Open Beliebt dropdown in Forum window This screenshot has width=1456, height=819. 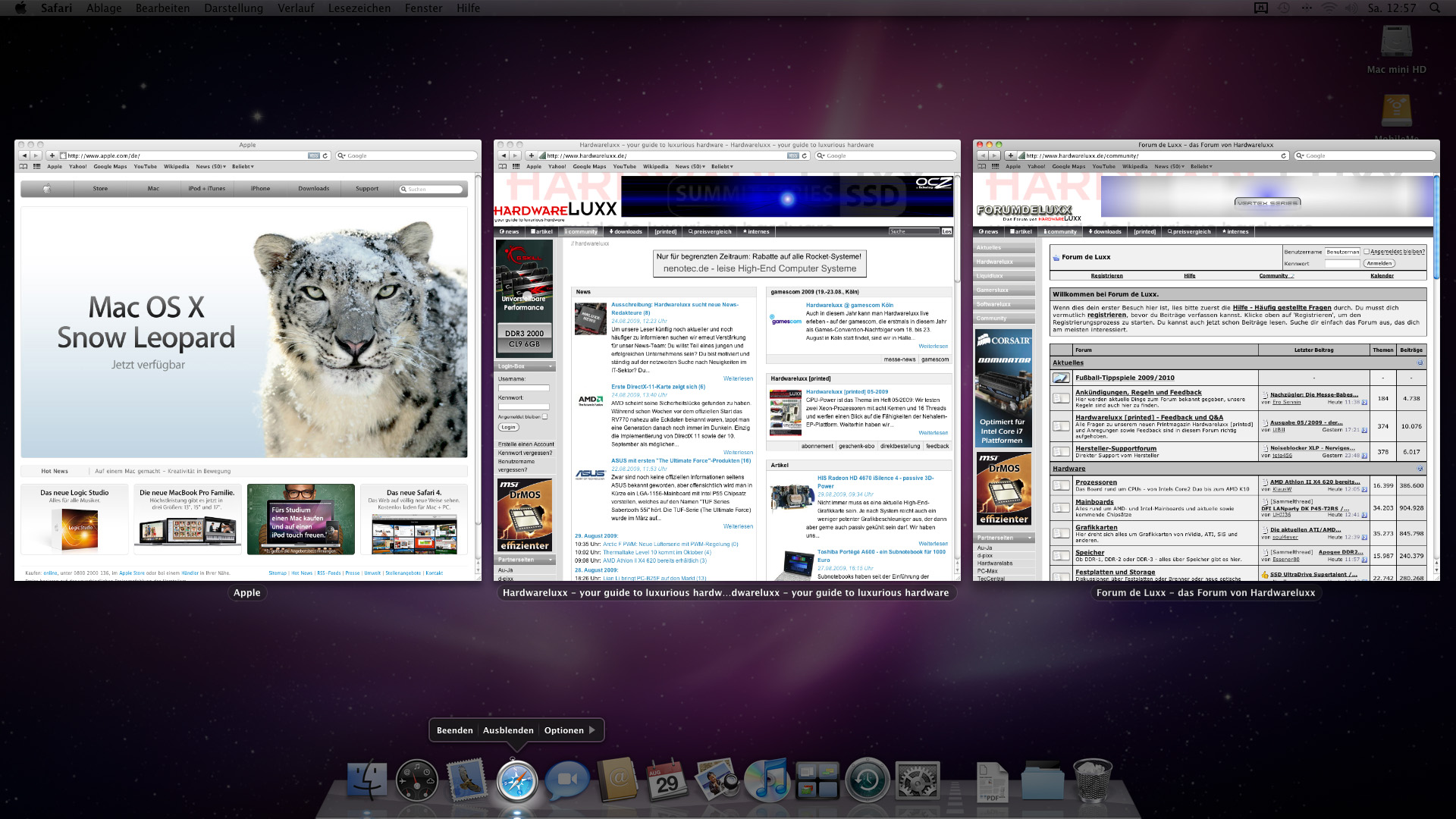click(x=1201, y=167)
